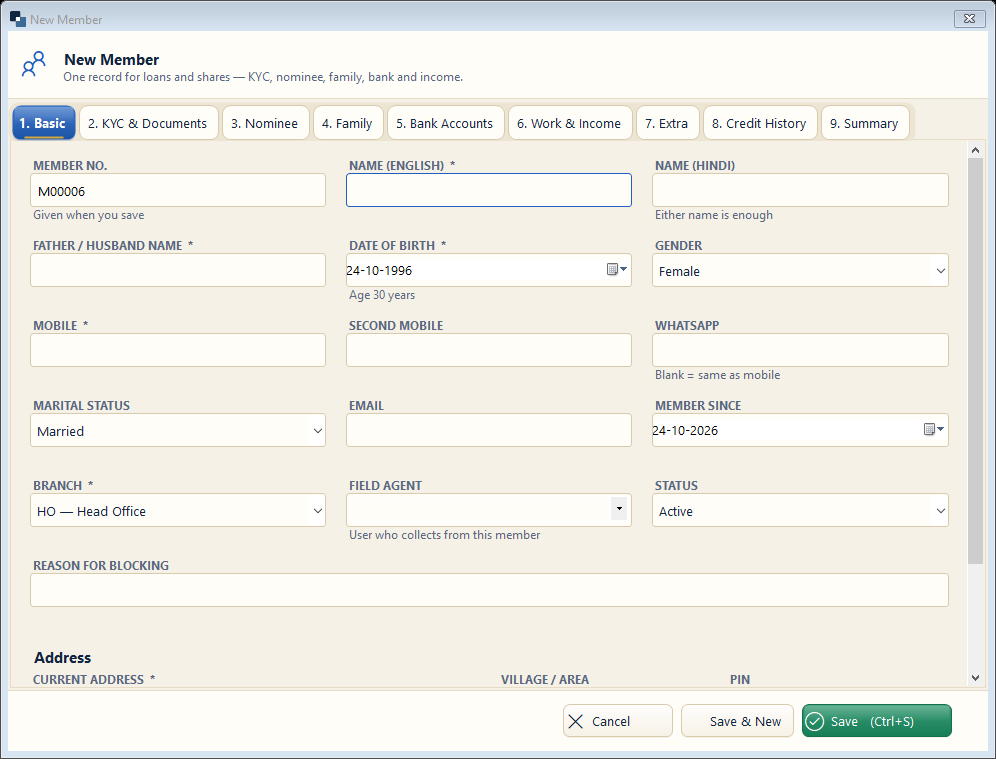Select the Bank Accounts tab
996x759 pixels.
445,123
